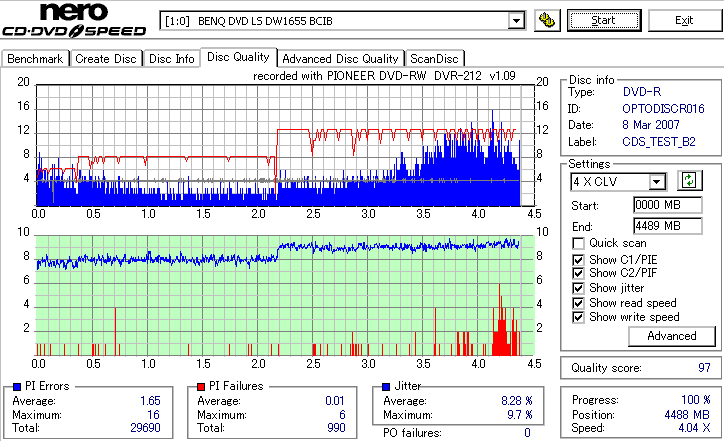
Task: Click PI Failures average 0.01
Action: pyautogui.click(x=335, y=401)
